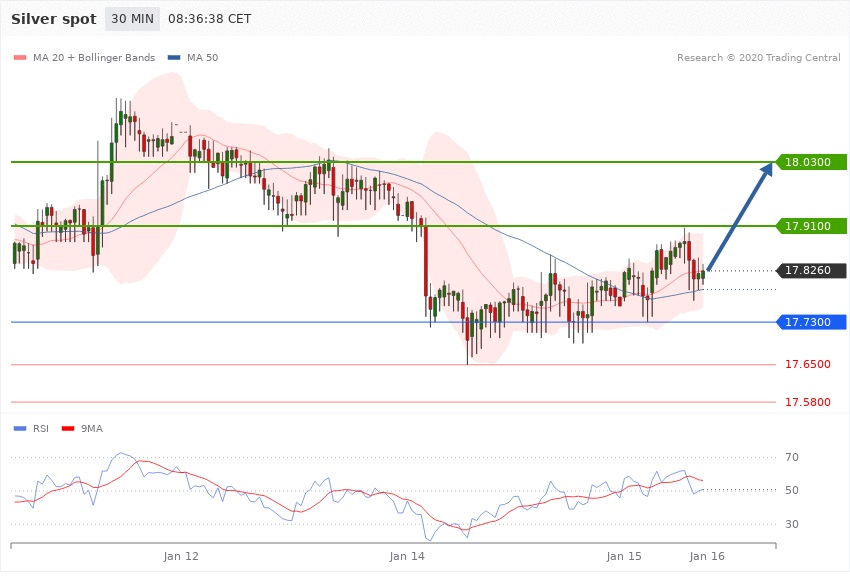Click the Jan 14 date label
850x576 pixels.
[x=406, y=555]
